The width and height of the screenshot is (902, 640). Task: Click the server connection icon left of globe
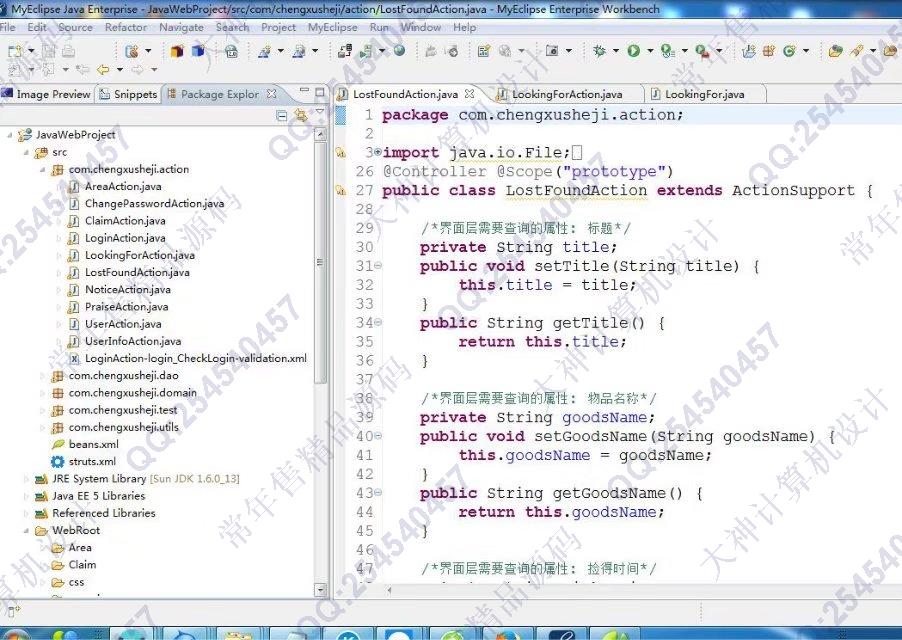(366, 51)
